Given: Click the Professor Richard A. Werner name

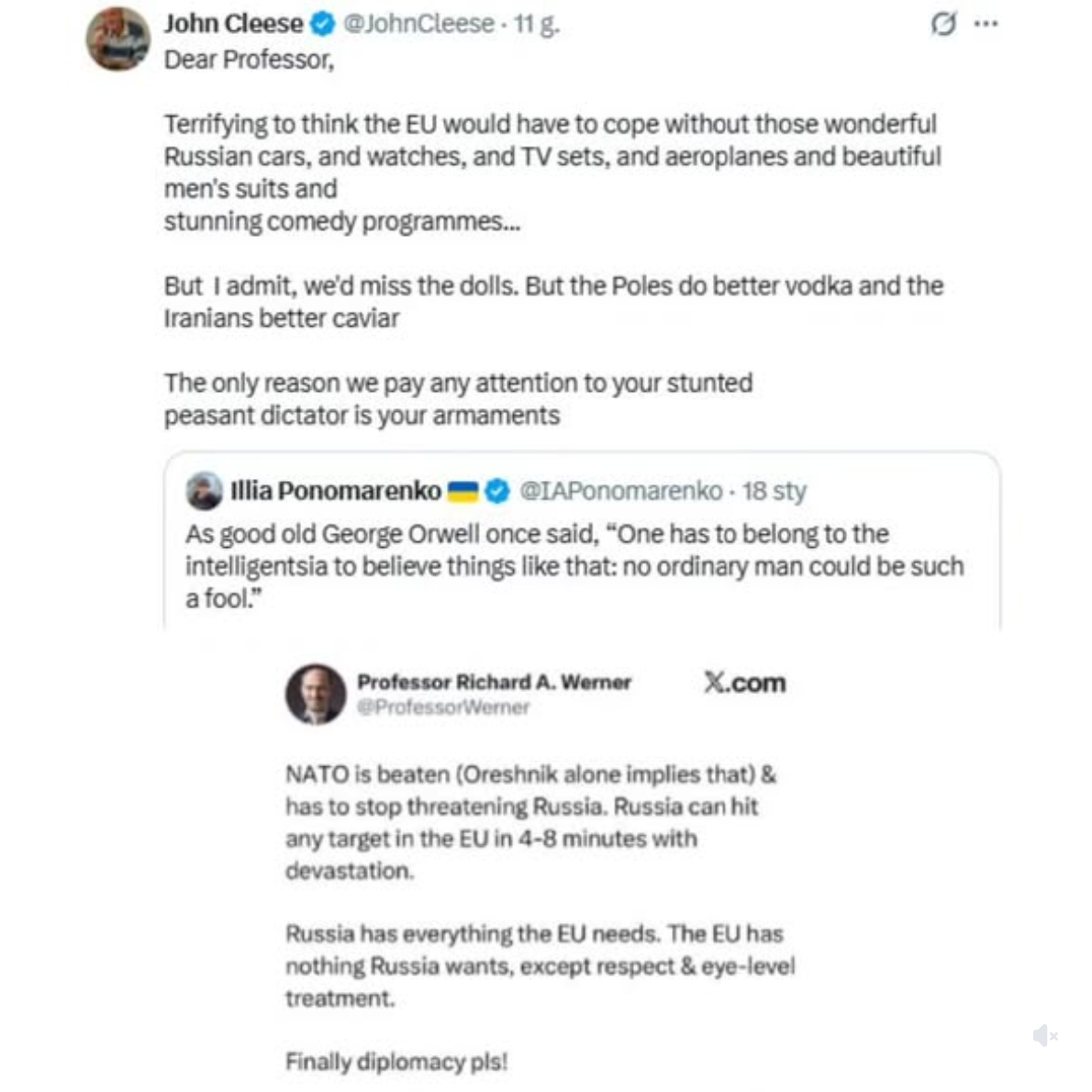Looking at the screenshot, I should [x=494, y=682].
